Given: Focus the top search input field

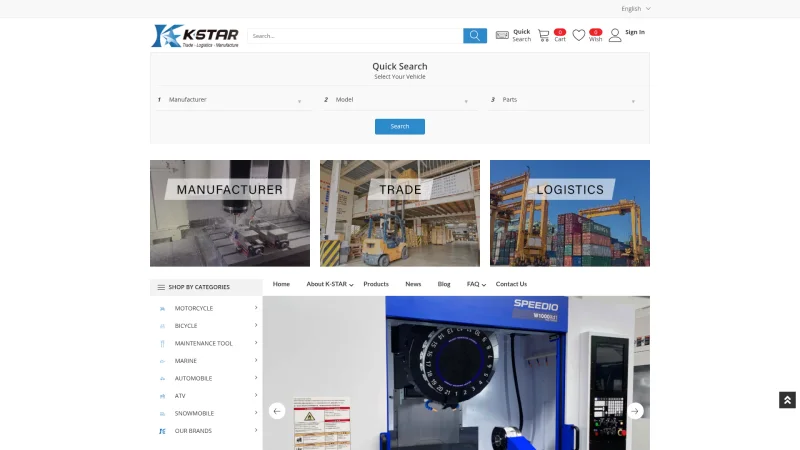Looking at the screenshot, I should (355, 36).
